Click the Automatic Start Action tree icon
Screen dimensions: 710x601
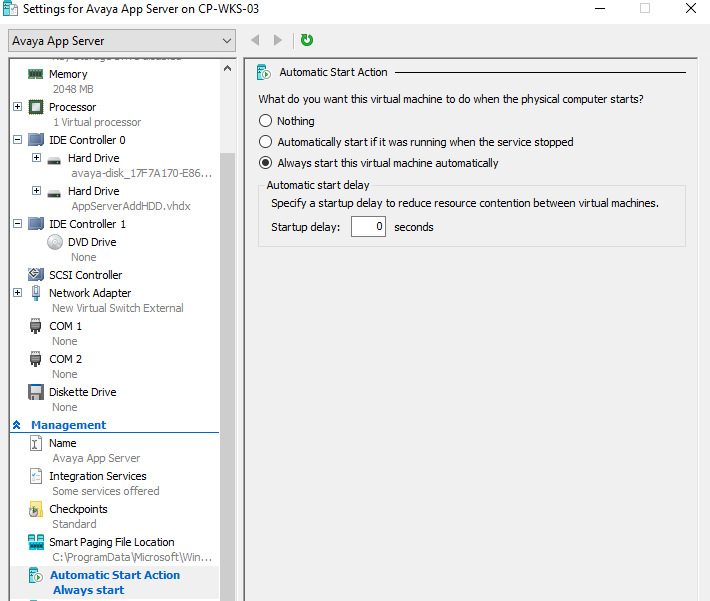pos(36,575)
